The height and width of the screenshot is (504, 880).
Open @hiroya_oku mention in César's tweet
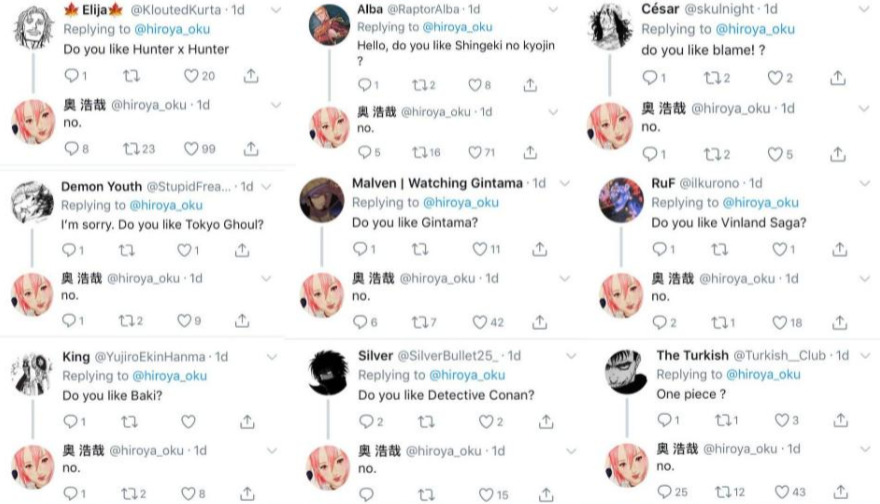click(755, 29)
